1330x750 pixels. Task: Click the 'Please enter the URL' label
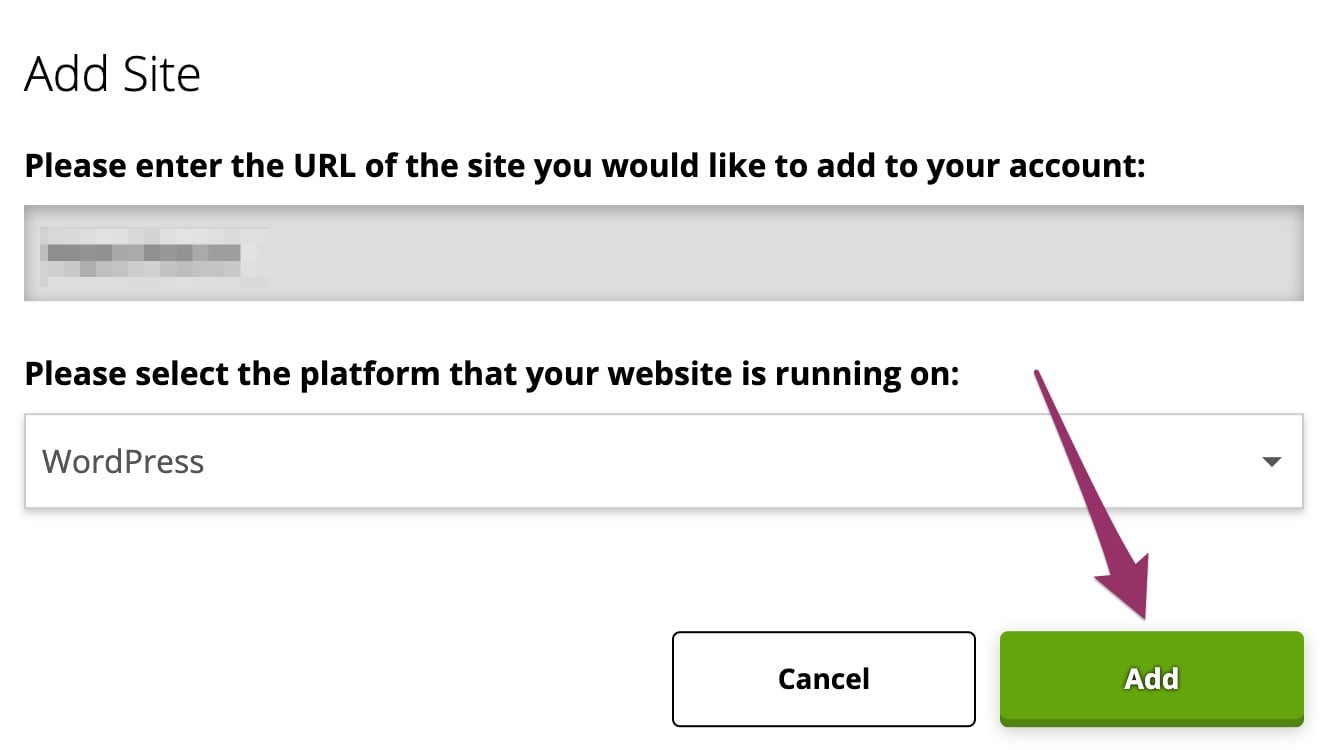[584, 165]
